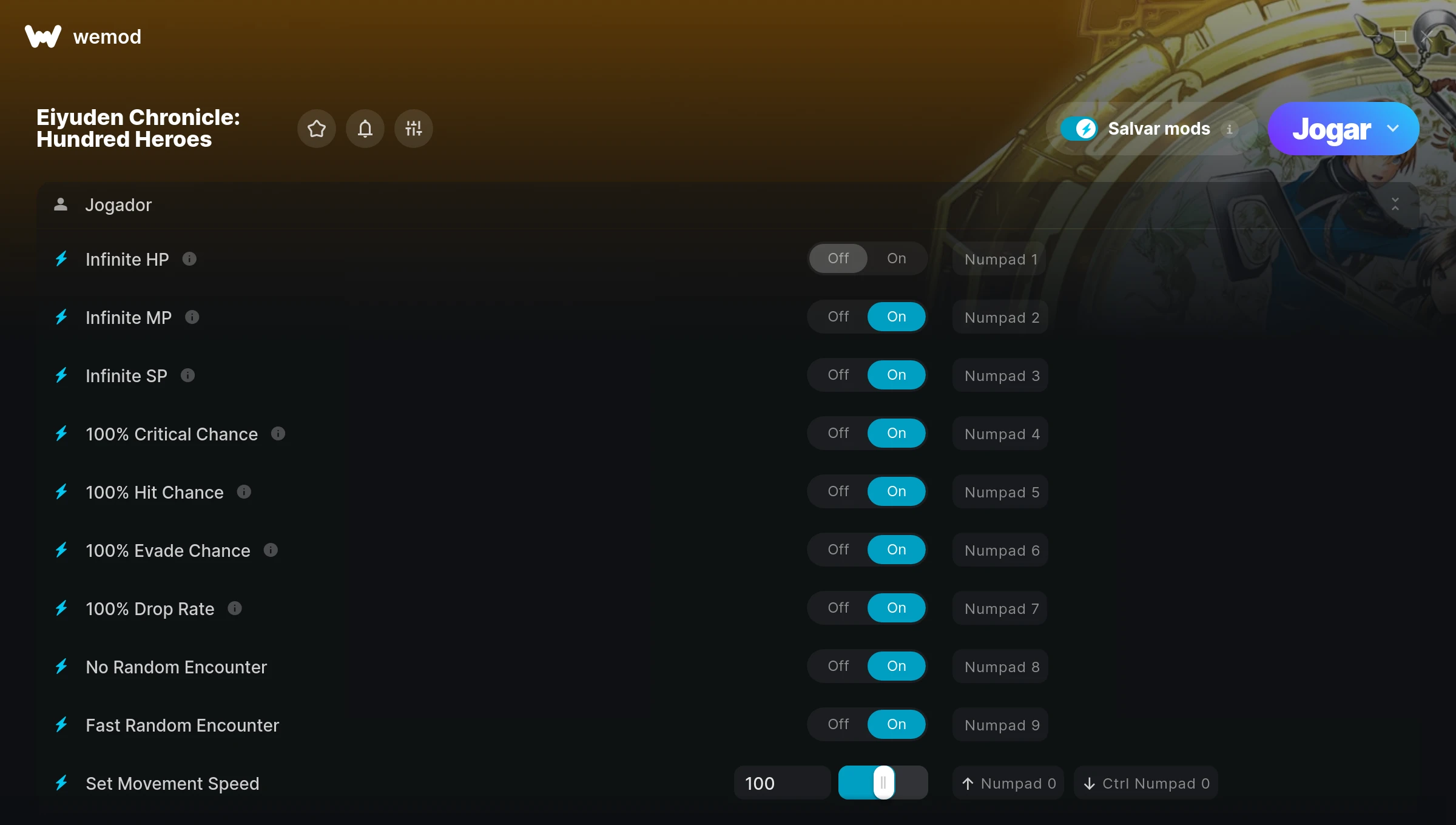This screenshot has width=1456, height=825.
Task: Open the mod settings sliders icon
Action: [413, 129]
